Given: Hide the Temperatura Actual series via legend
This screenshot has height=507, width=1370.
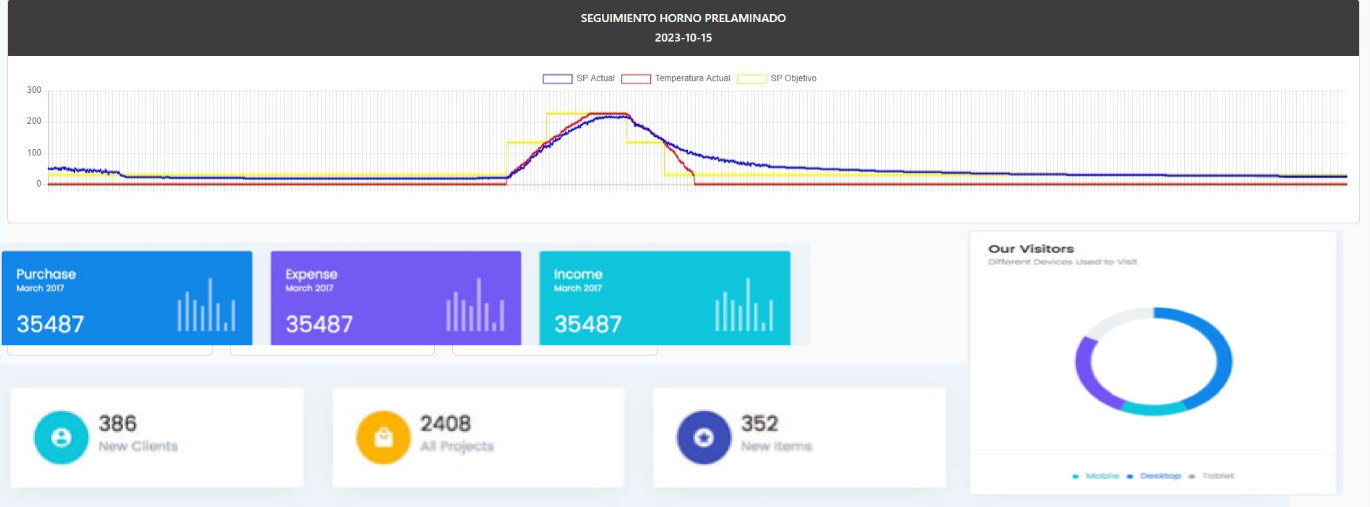Looking at the screenshot, I should point(676,78).
